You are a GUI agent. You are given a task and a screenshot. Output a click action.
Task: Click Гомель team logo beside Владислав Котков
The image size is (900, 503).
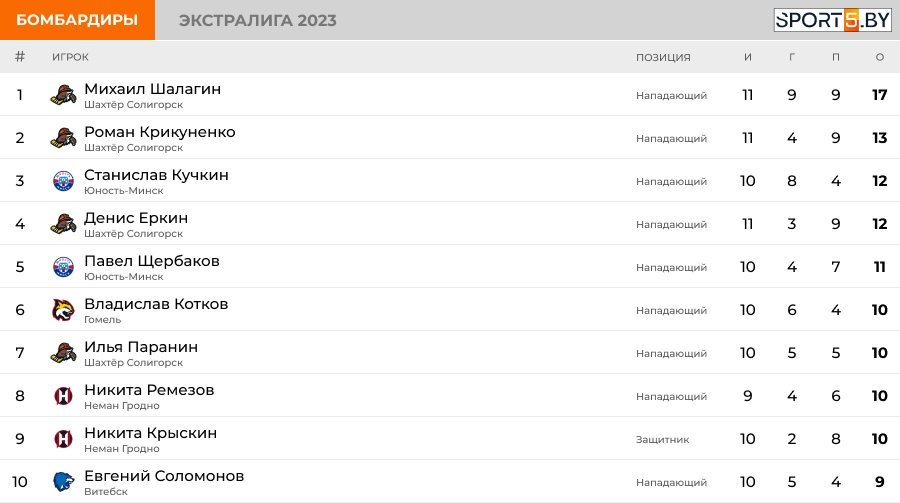point(64,310)
